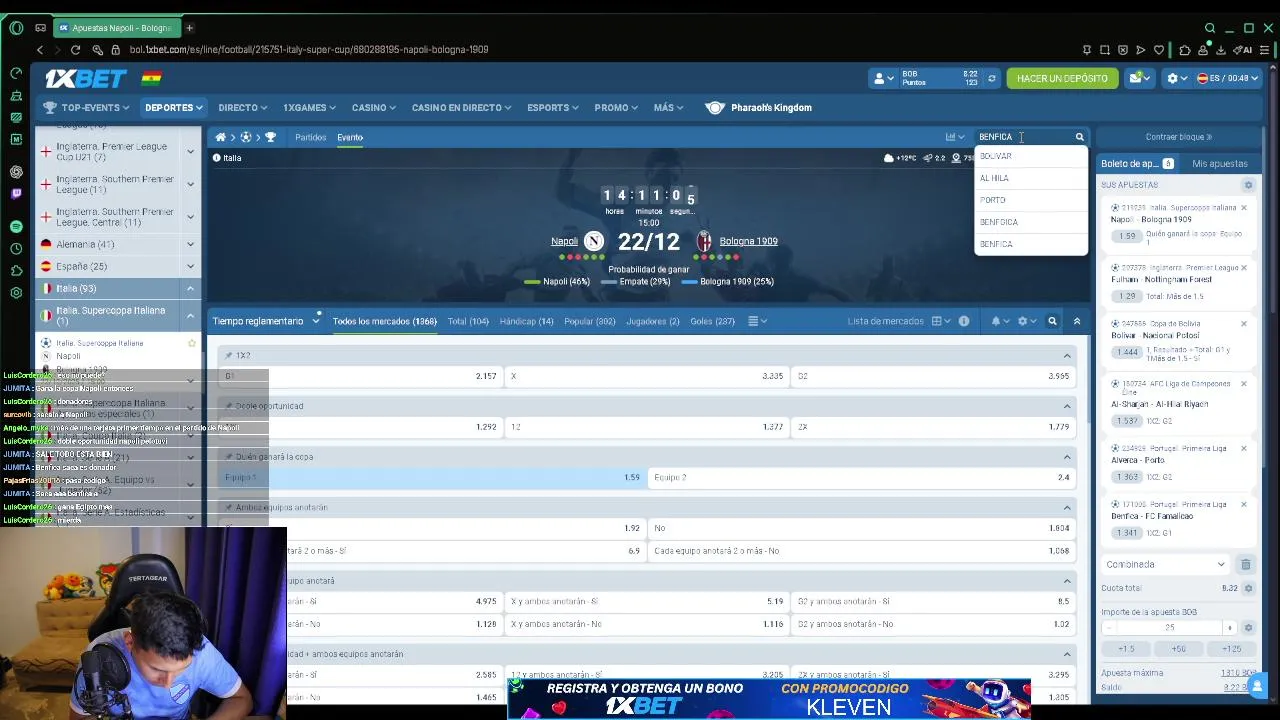The width and height of the screenshot is (1280, 720).
Task: Remove the Napoli - Bologna 1909 bet
Action: 1244,208
